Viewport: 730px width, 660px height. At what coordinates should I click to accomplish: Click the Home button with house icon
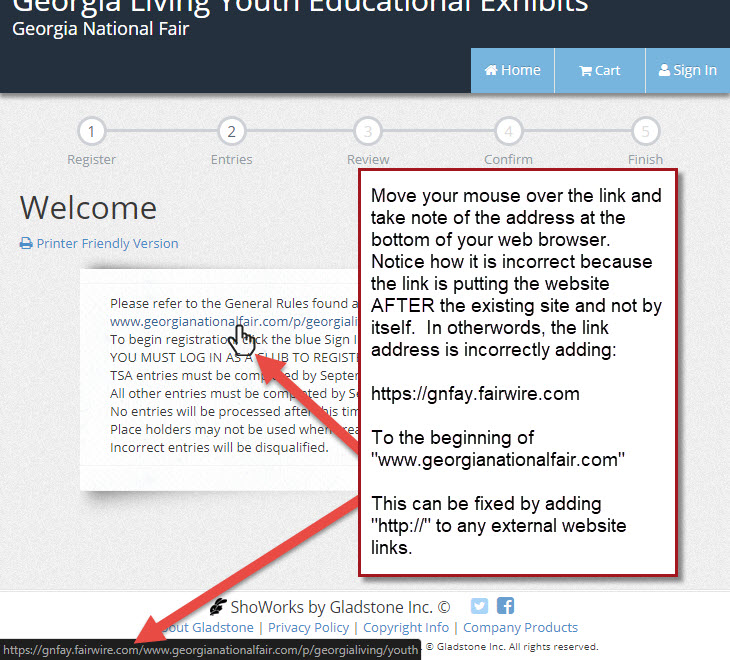point(512,70)
